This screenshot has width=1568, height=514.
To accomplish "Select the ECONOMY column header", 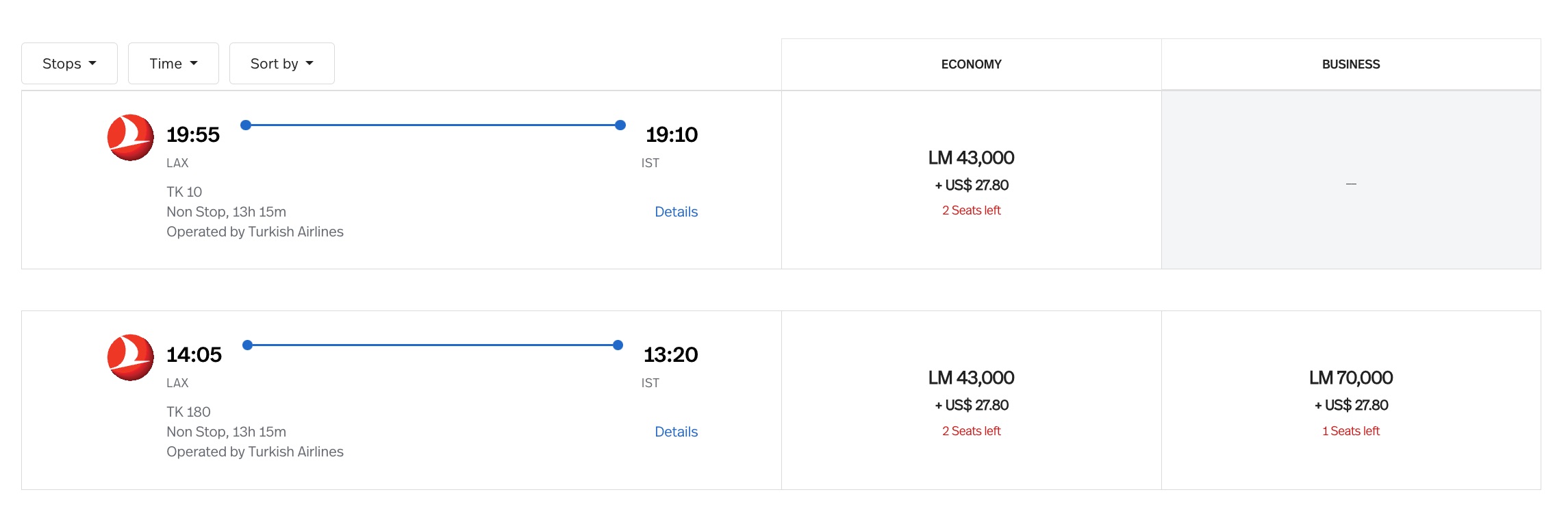I will (x=971, y=64).
